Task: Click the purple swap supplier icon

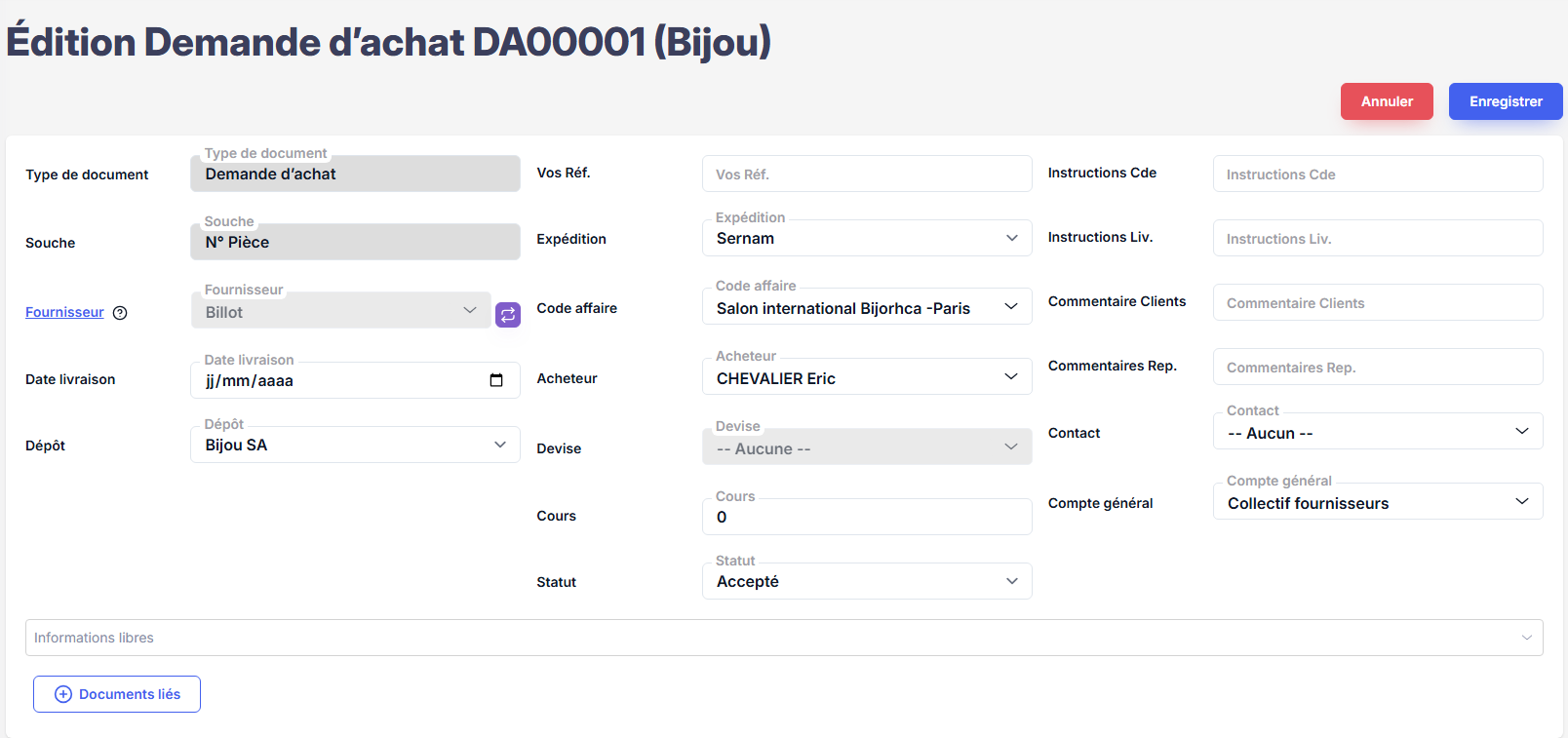Action: click(508, 315)
